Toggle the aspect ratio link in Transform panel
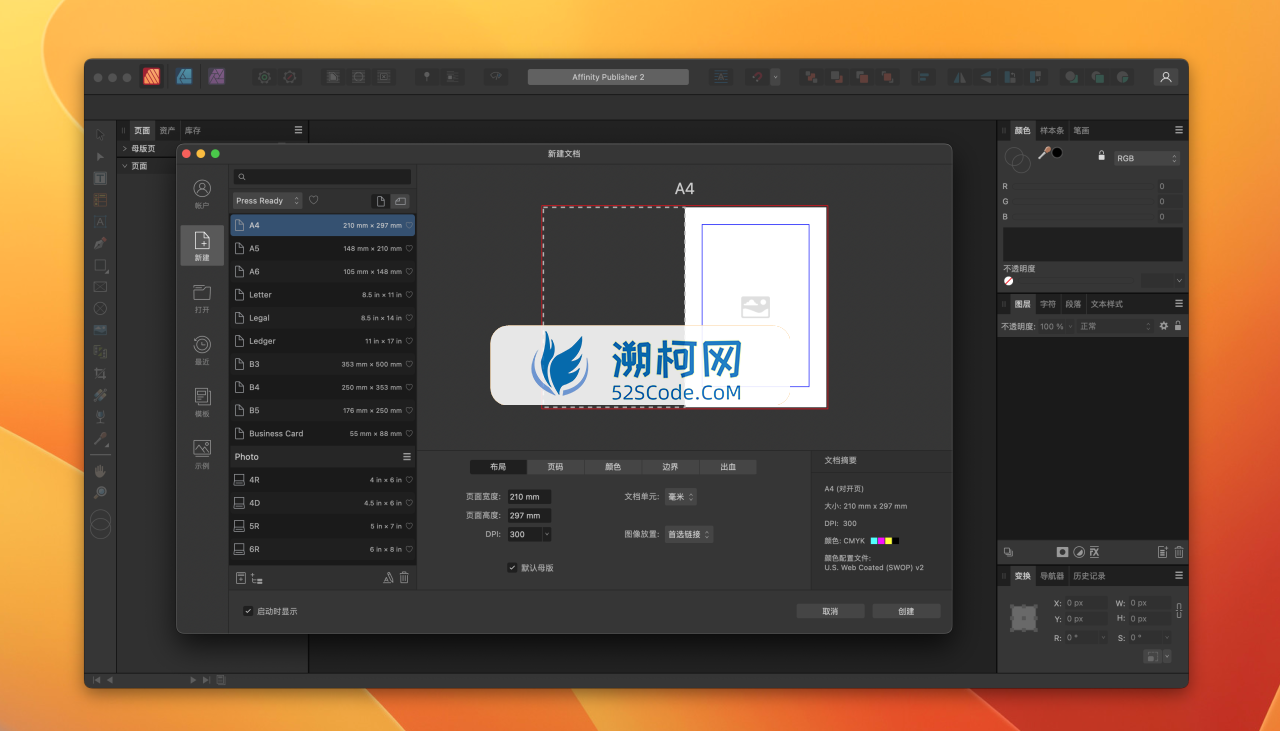The height and width of the screenshot is (731, 1280). [1179, 610]
